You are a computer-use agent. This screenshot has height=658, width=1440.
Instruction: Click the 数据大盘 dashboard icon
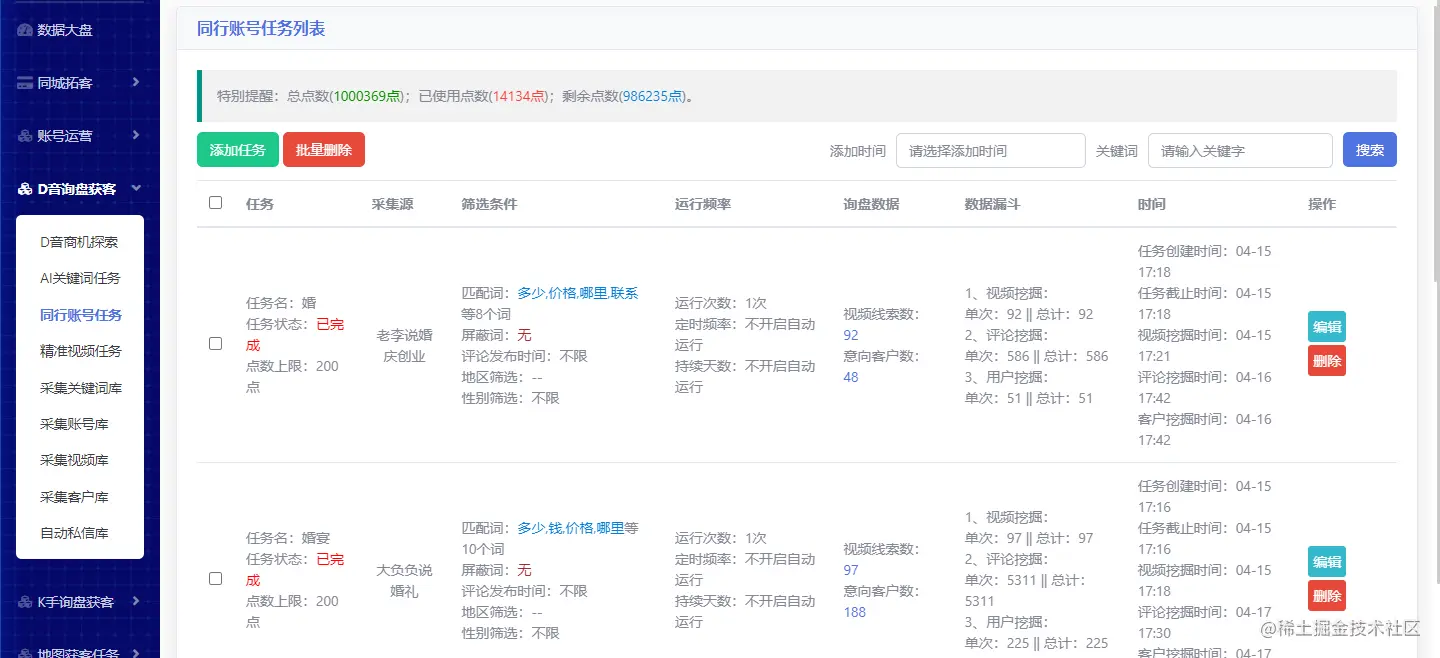pos(25,30)
